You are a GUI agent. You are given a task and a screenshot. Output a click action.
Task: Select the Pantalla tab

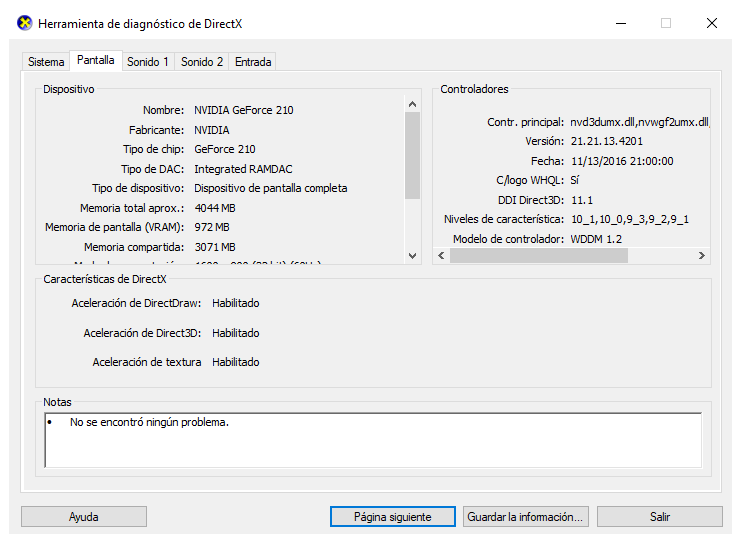(x=96, y=60)
